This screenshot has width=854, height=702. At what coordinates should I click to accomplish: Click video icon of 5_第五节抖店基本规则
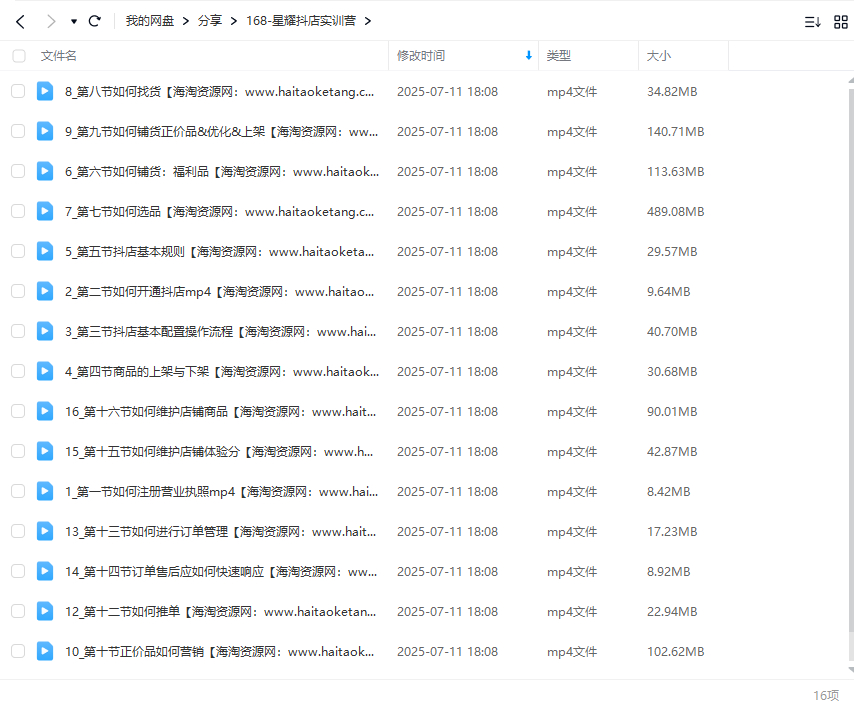click(x=45, y=251)
